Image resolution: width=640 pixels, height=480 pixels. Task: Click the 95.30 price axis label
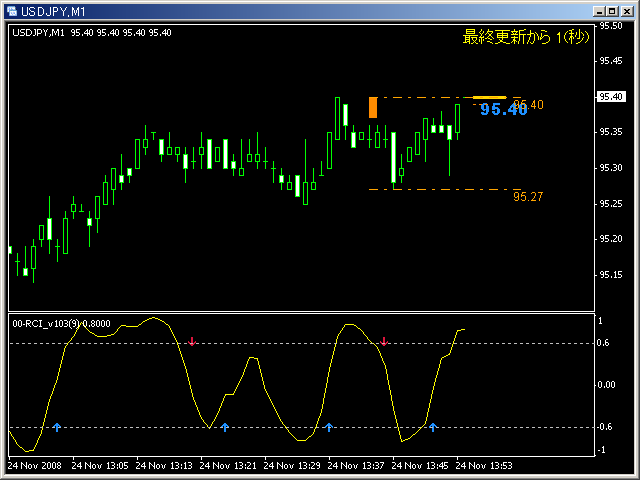click(611, 168)
